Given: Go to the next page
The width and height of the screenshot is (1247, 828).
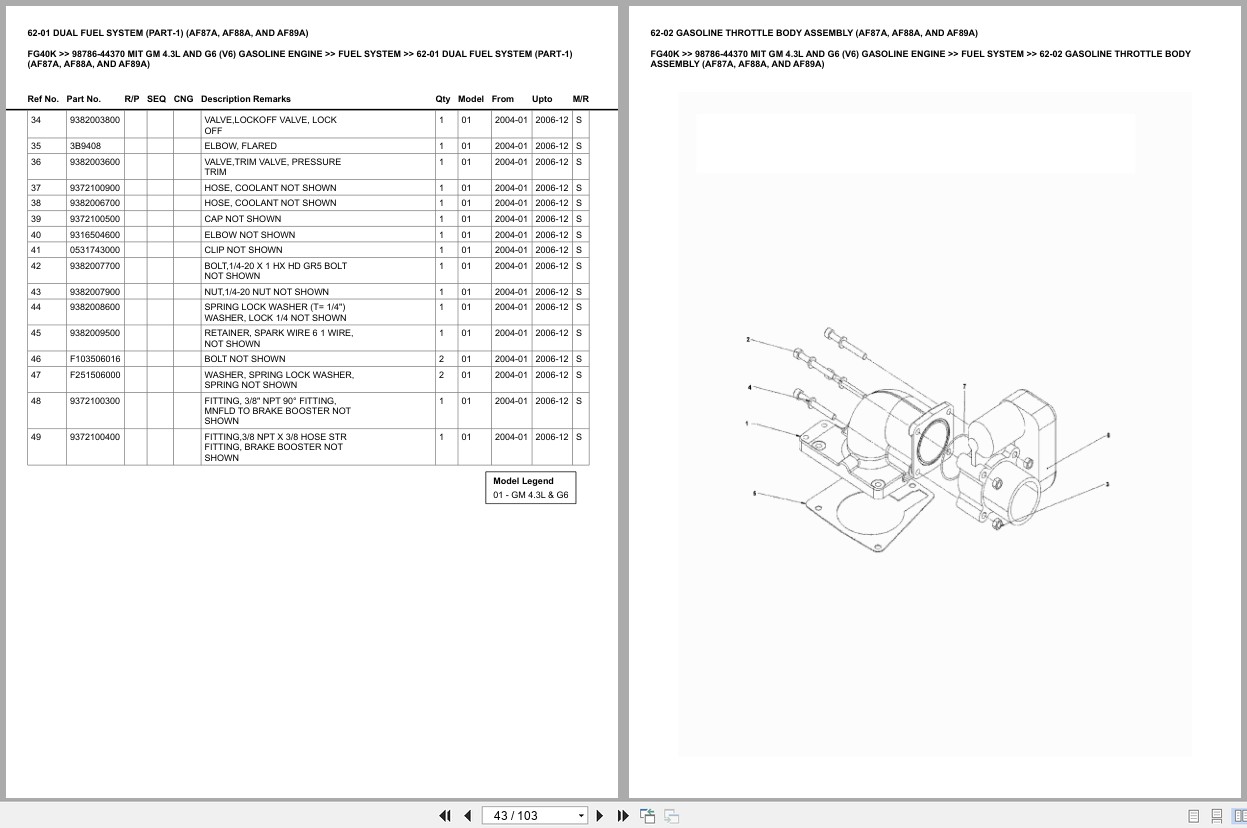Looking at the screenshot, I should [600, 816].
